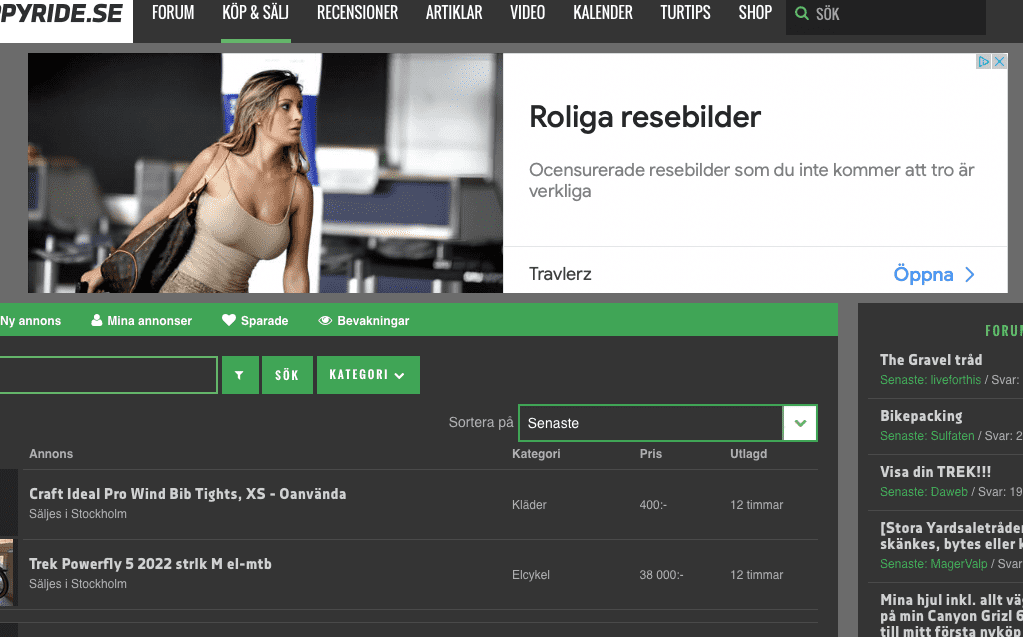This screenshot has height=637, width=1023.
Task: Click the Ny annons link
Action: [x=30, y=320]
